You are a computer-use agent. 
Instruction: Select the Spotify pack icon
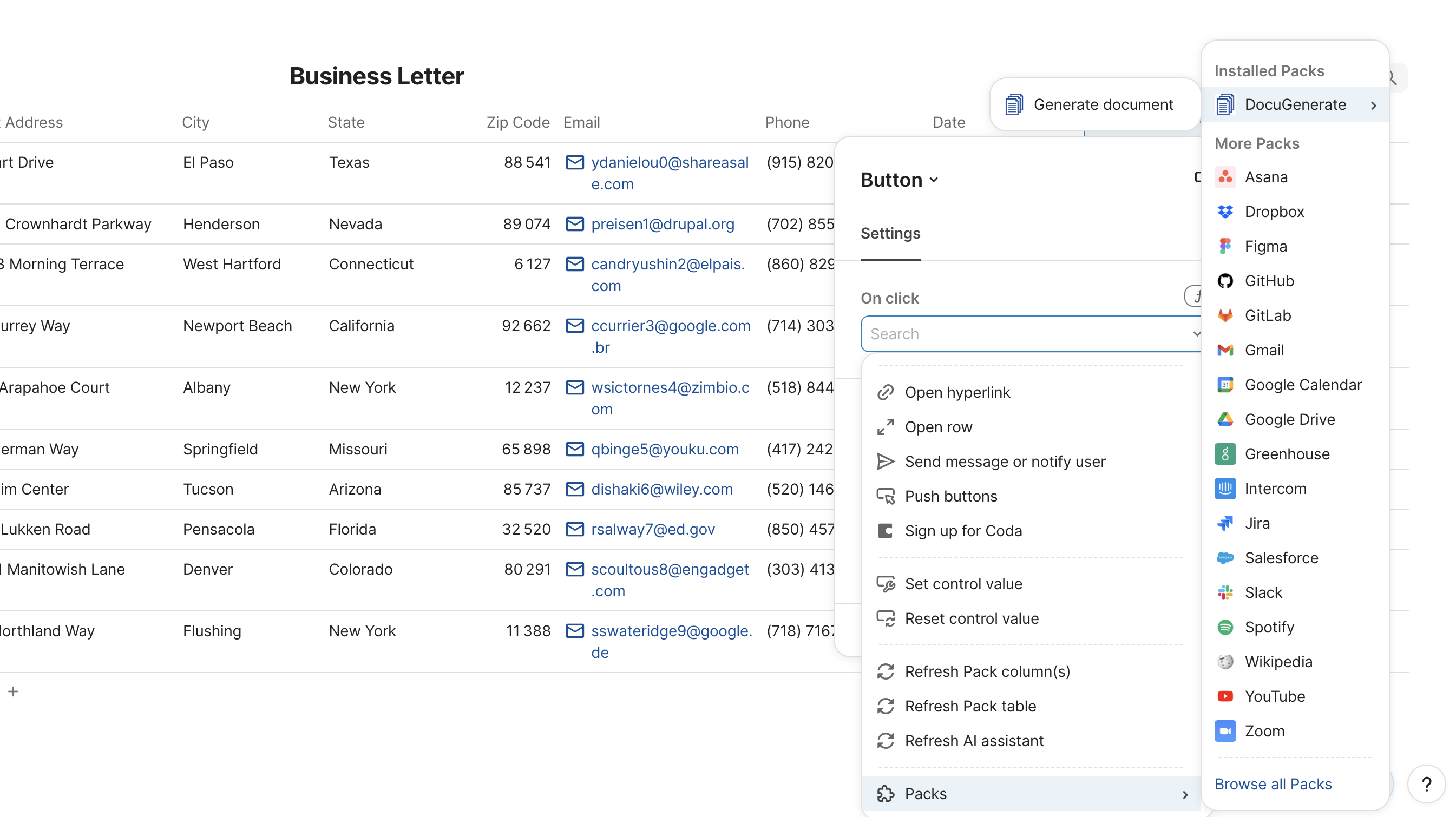[x=1225, y=627]
